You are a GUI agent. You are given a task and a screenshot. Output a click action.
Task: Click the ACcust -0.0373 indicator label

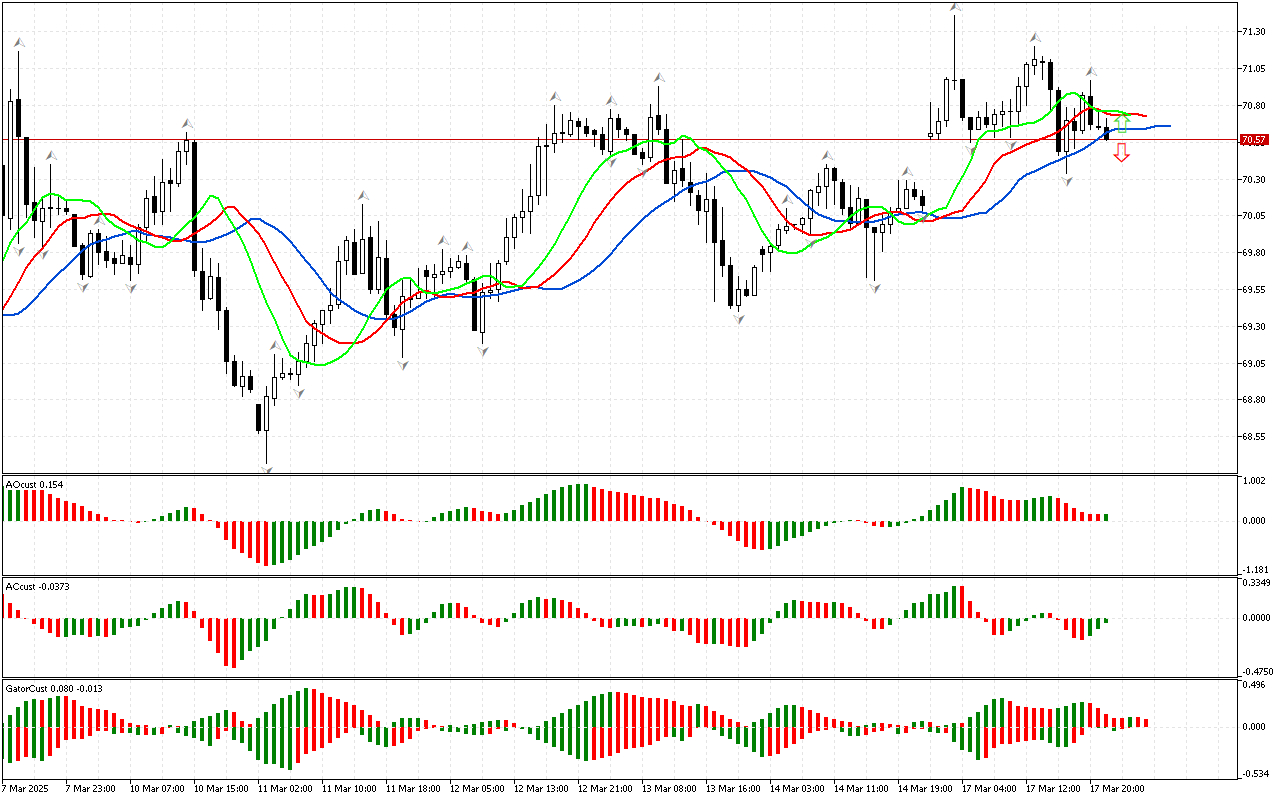(38, 586)
